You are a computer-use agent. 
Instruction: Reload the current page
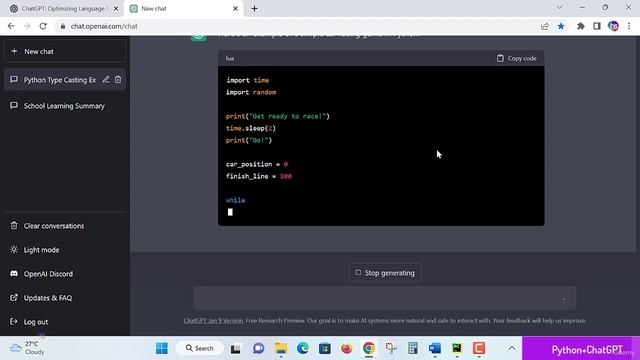43,26
